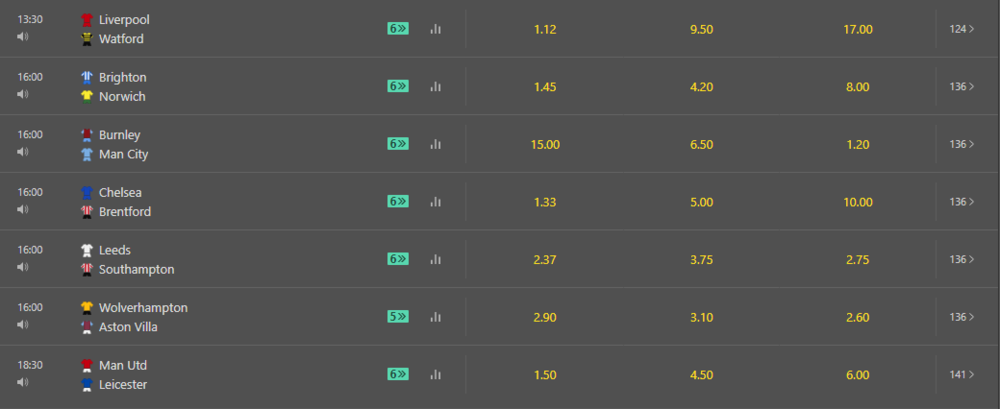Expand 141 markets for Man Utd match

click(962, 375)
